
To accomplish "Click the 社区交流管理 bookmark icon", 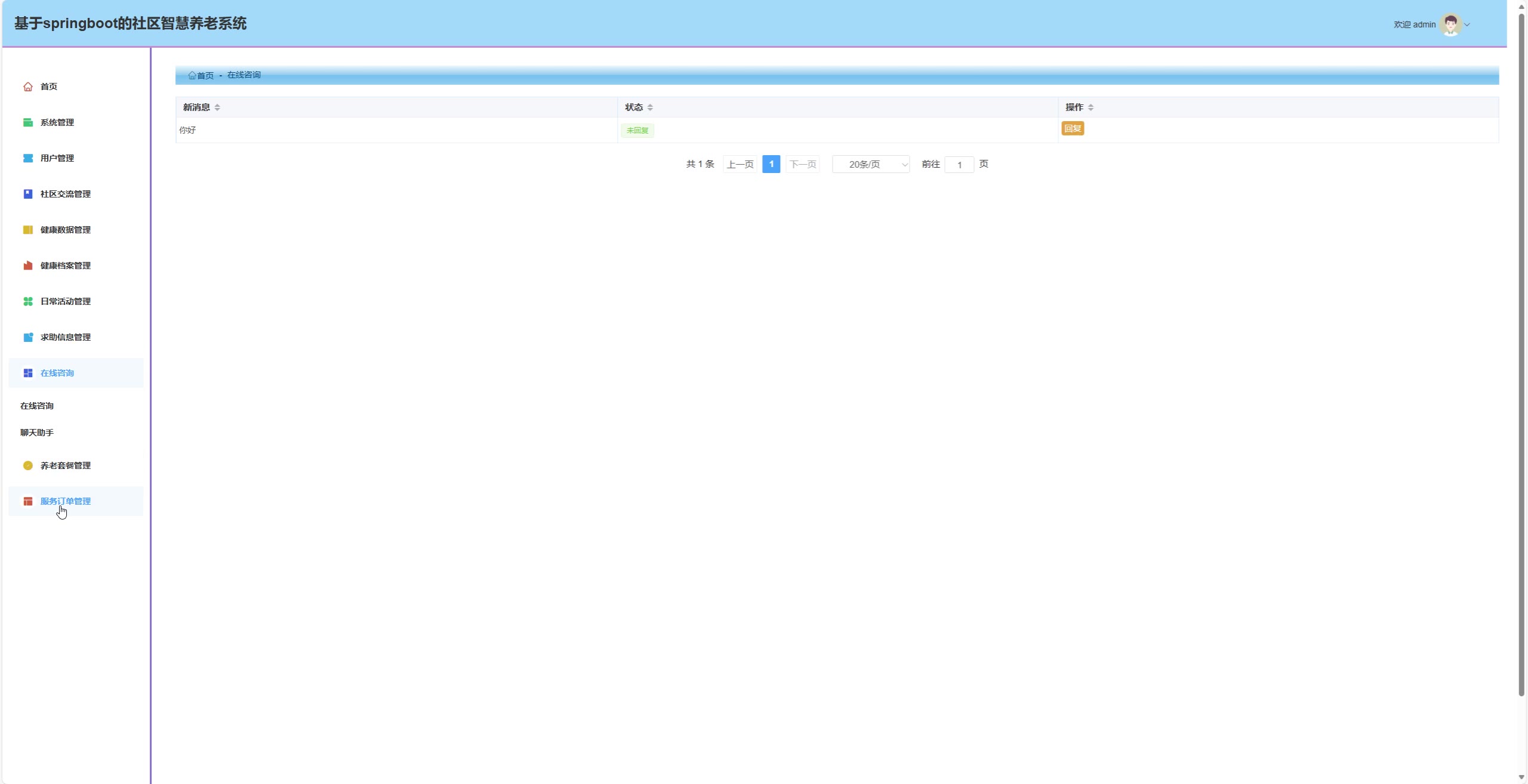I will coord(27,194).
